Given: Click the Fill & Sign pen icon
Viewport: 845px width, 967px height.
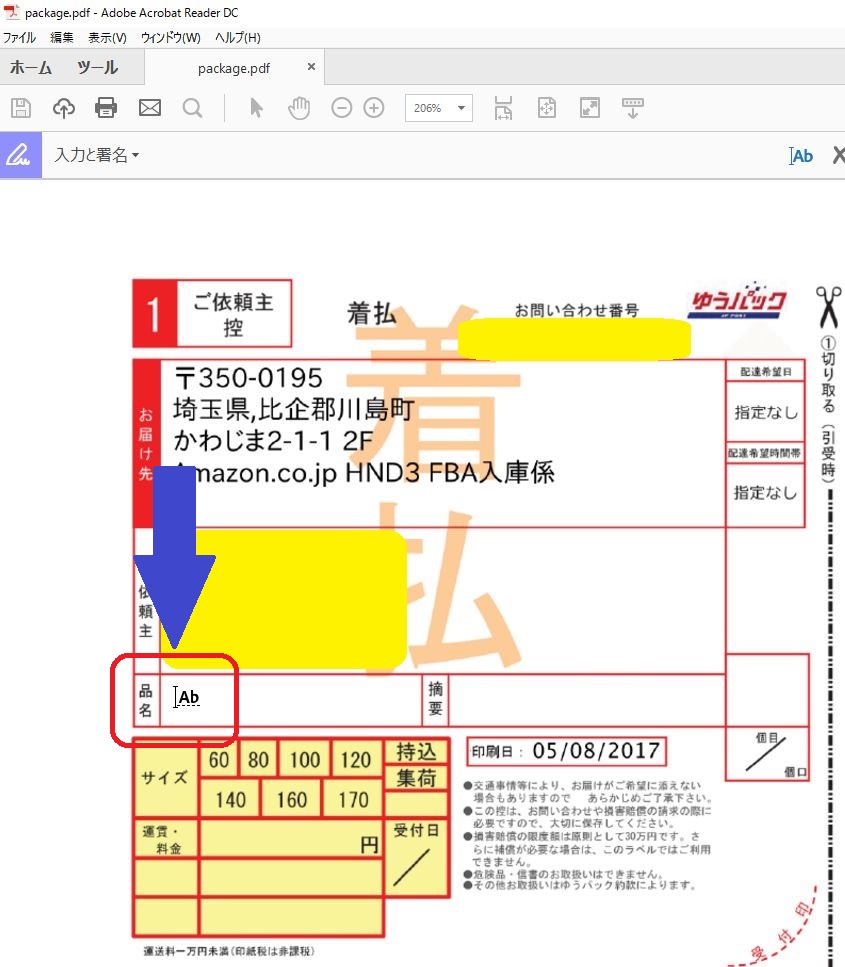Looking at the screenshot, I should (20, 155).
